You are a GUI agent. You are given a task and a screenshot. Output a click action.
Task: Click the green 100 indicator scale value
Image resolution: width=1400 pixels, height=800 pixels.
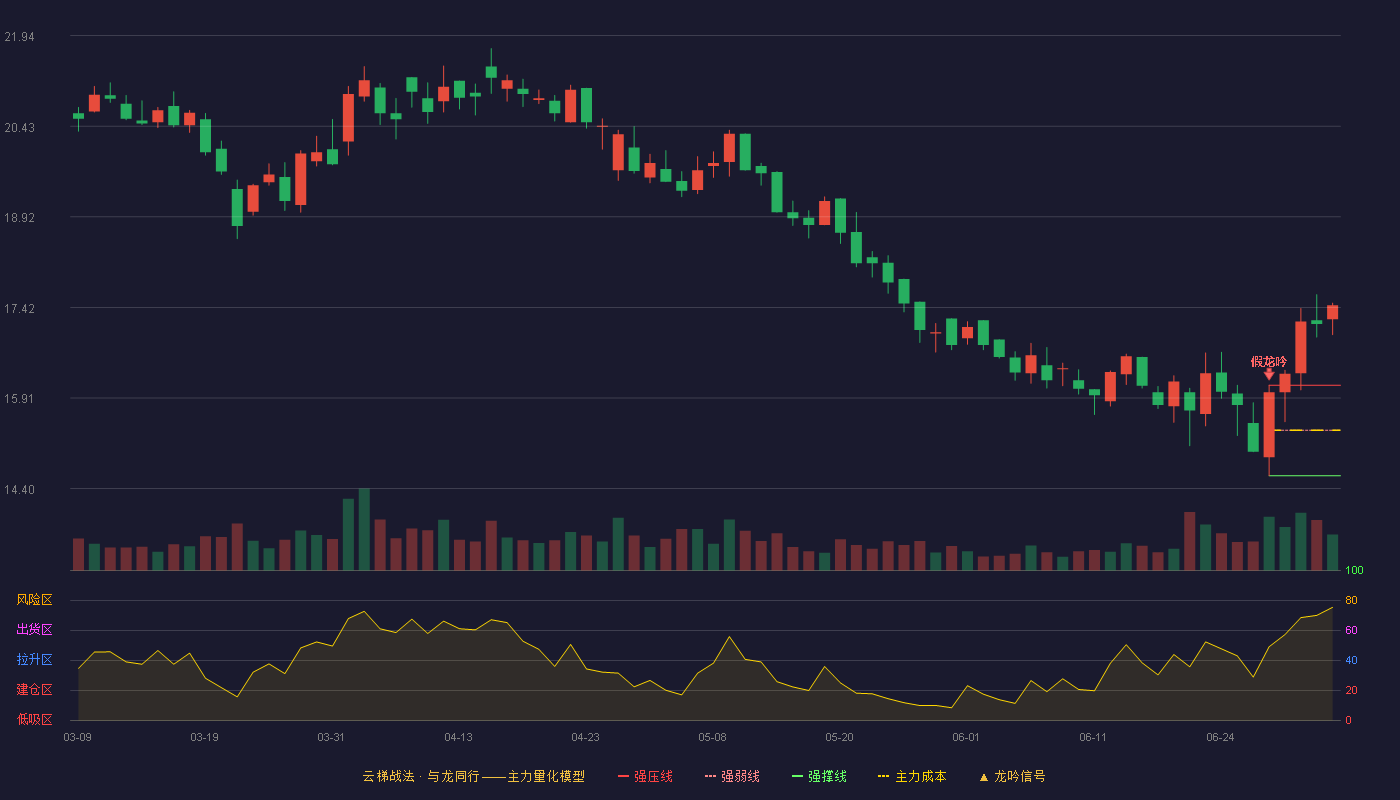coord(1354,571)
